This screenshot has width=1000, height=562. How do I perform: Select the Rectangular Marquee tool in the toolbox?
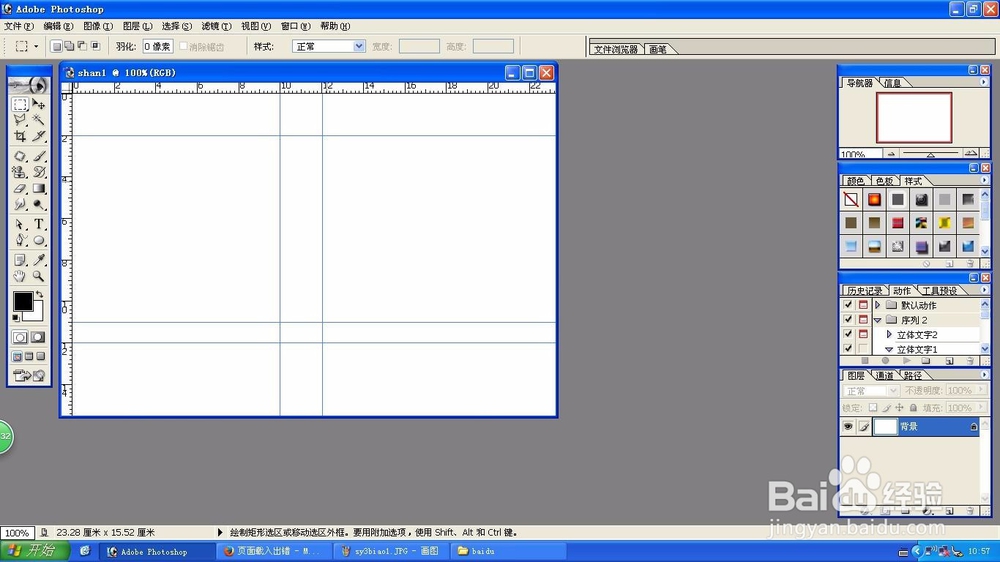(x=20, y=104)
